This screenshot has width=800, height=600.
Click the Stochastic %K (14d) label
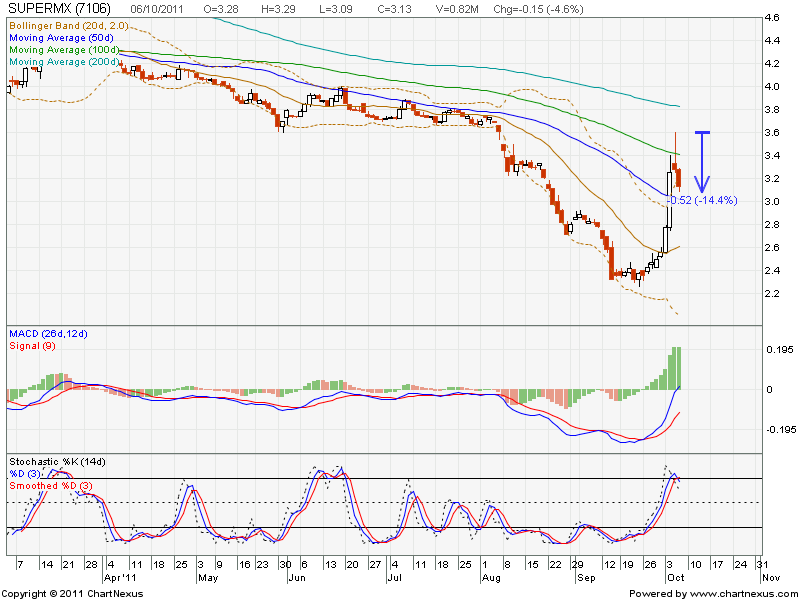pos(57,462)
